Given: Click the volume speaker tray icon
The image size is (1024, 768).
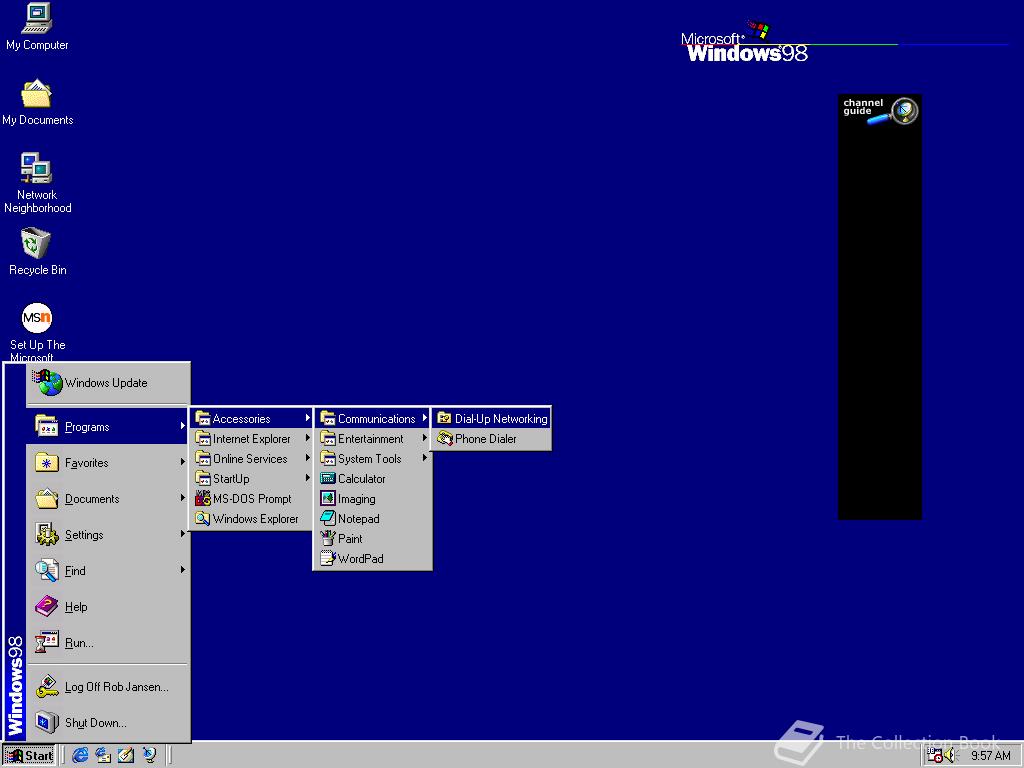Looking at the screenshot, I should click(x=950, y=756).
